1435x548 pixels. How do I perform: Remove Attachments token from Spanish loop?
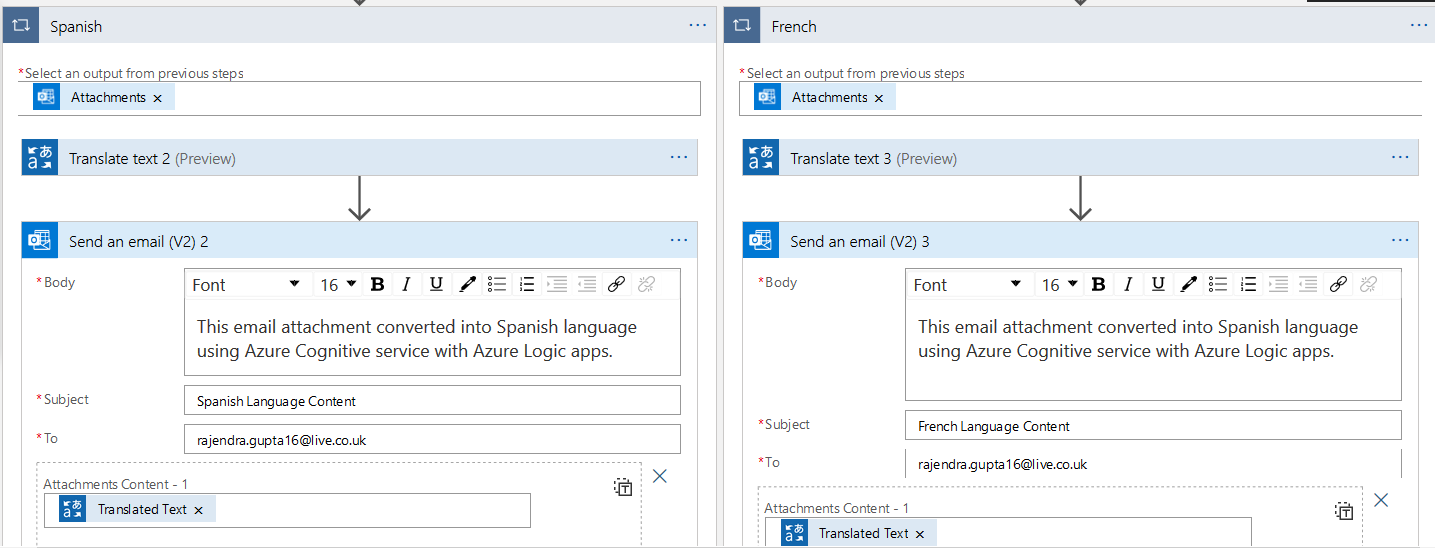(x=157, y=98)
